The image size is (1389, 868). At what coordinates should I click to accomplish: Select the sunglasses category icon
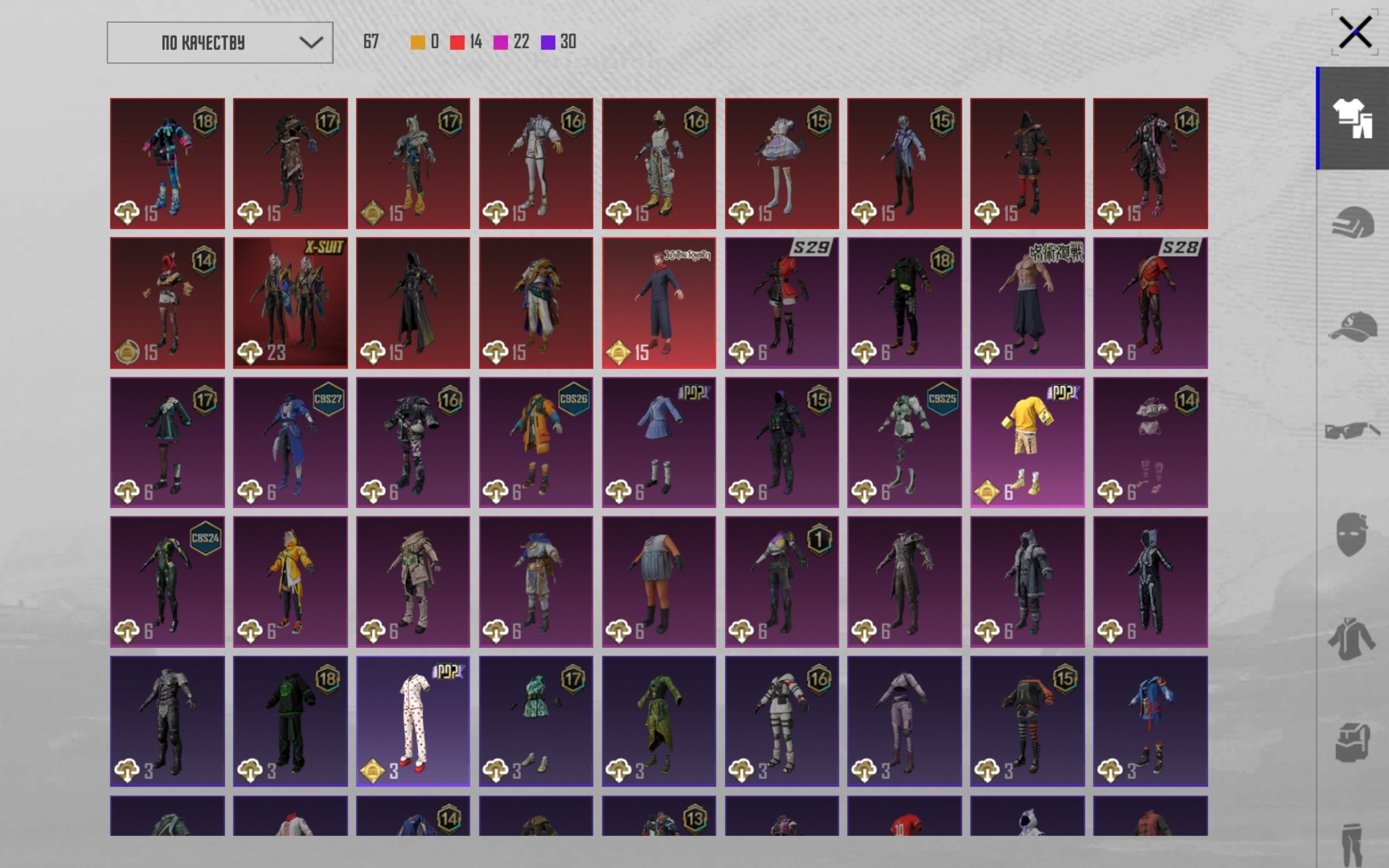coord(1353,431)
